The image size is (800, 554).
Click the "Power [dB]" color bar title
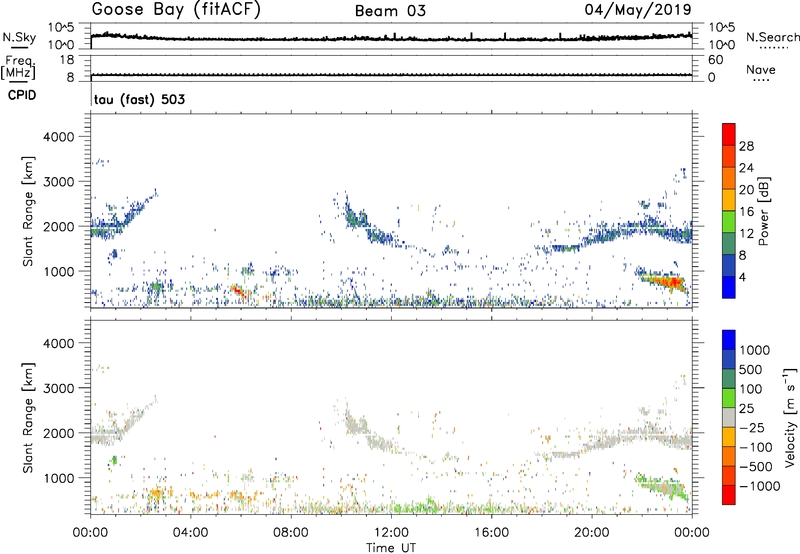(764, 212)
